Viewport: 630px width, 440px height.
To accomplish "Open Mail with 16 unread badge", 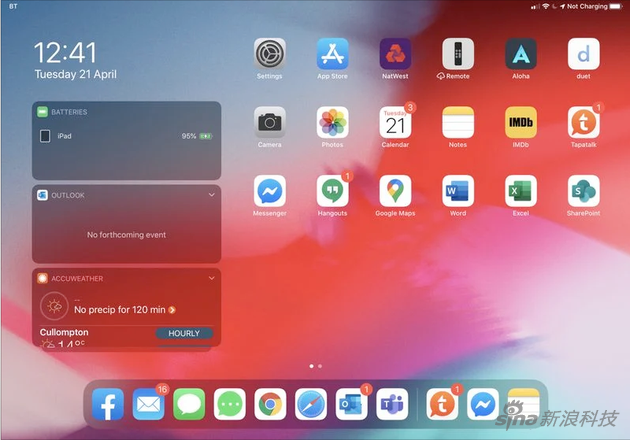I will [148, 404].
